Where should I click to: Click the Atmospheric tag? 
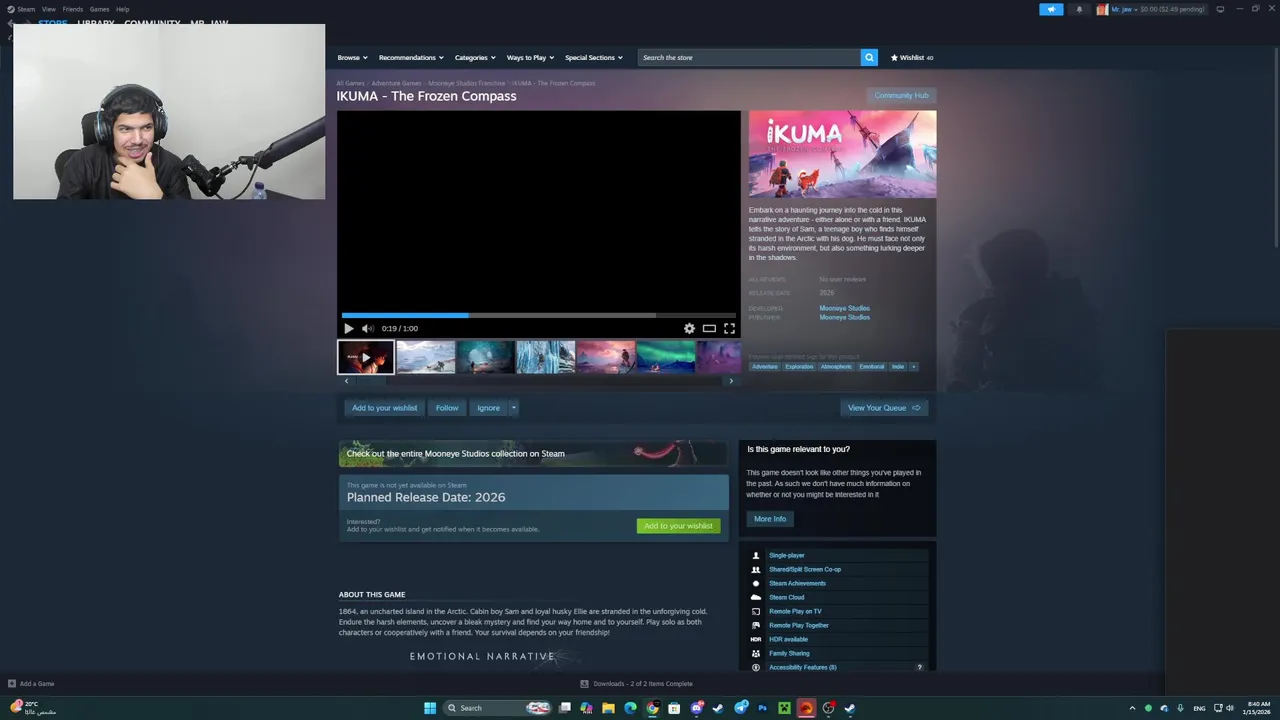tap(836, 366)
